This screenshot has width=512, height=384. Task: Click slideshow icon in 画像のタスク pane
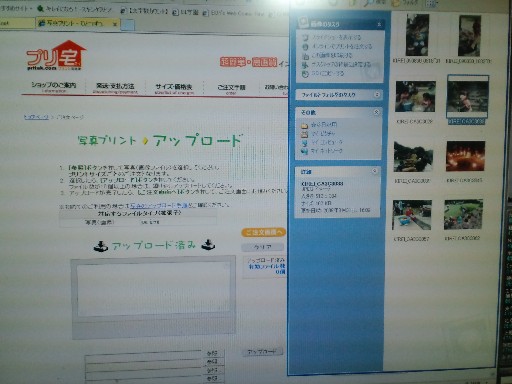pos(305,37)
